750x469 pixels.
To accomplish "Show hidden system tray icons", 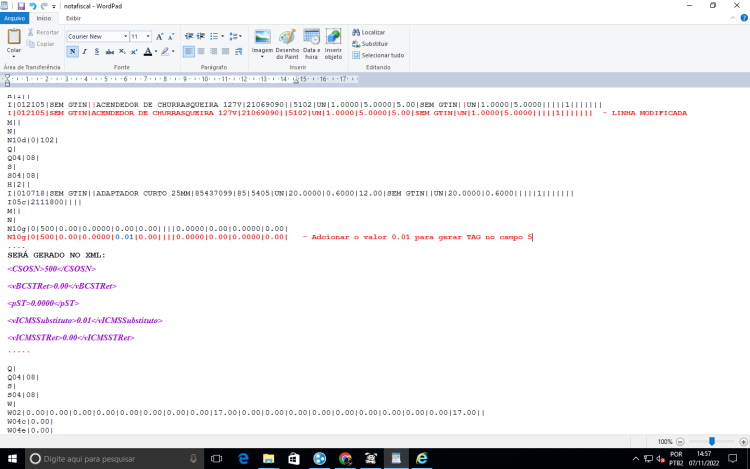I will 636,458.
